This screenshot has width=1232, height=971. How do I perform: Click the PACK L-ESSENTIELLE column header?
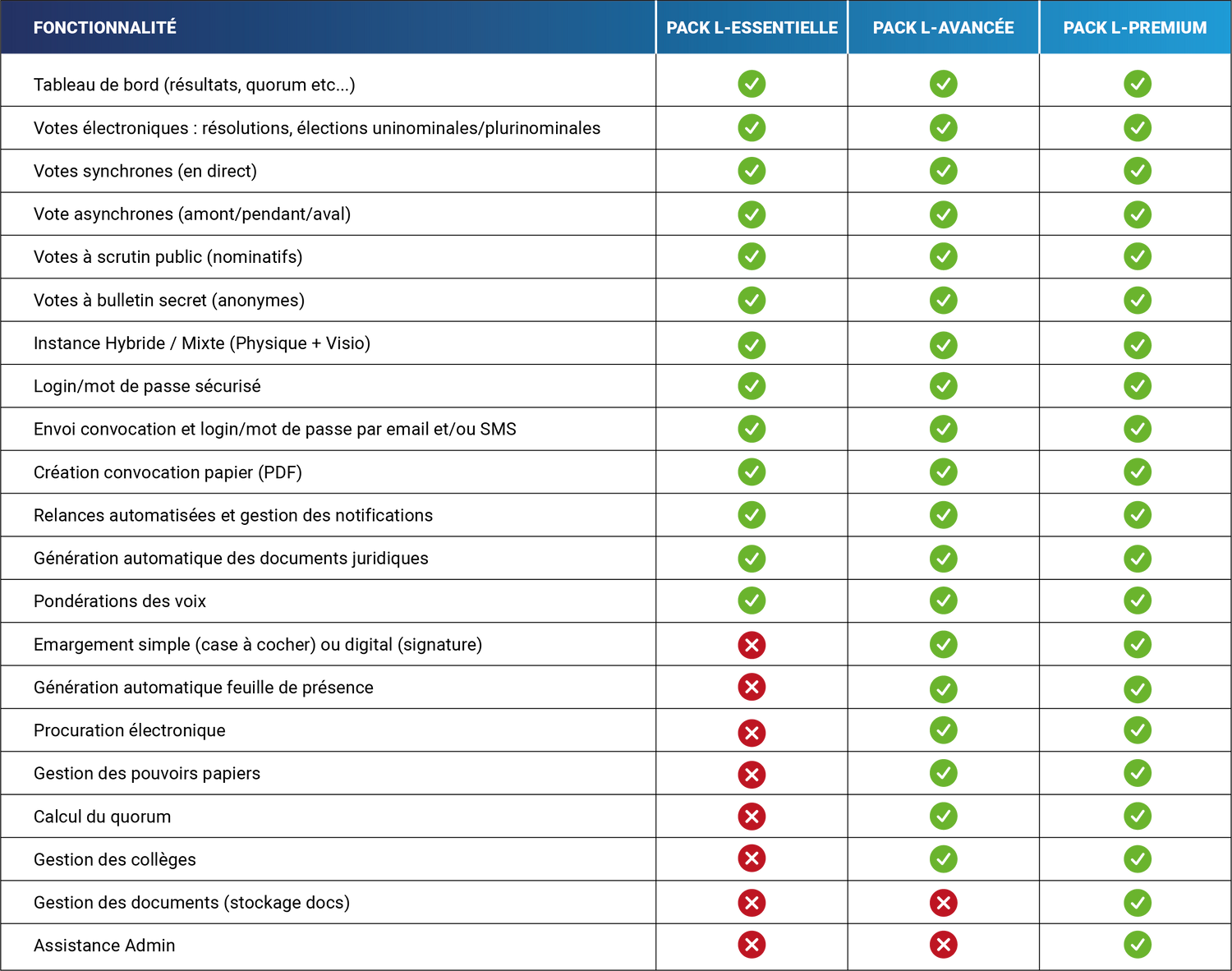pos(752,28)
